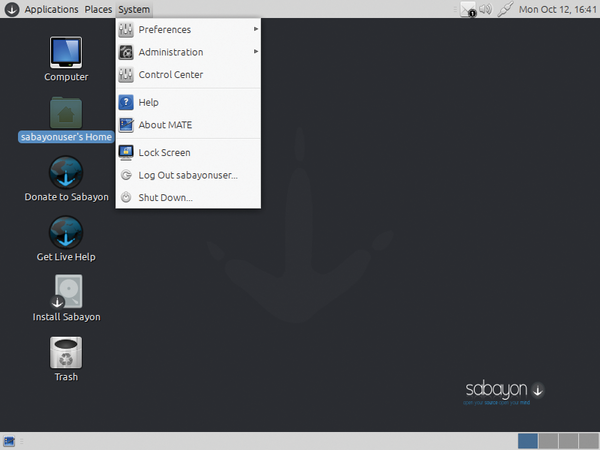Launch Control Center from the menu

click(188, 75)
